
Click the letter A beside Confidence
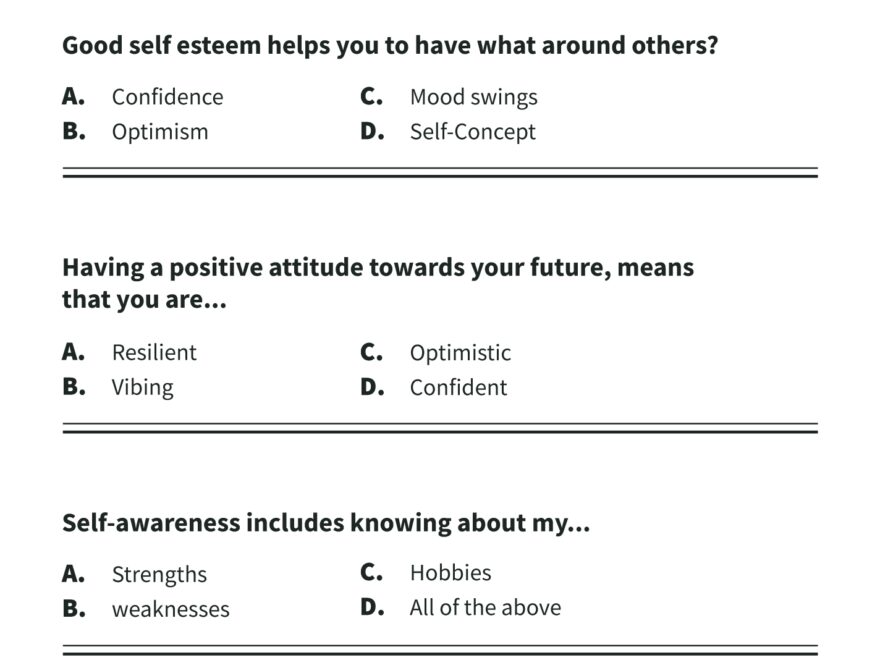(x=73, y=97)
